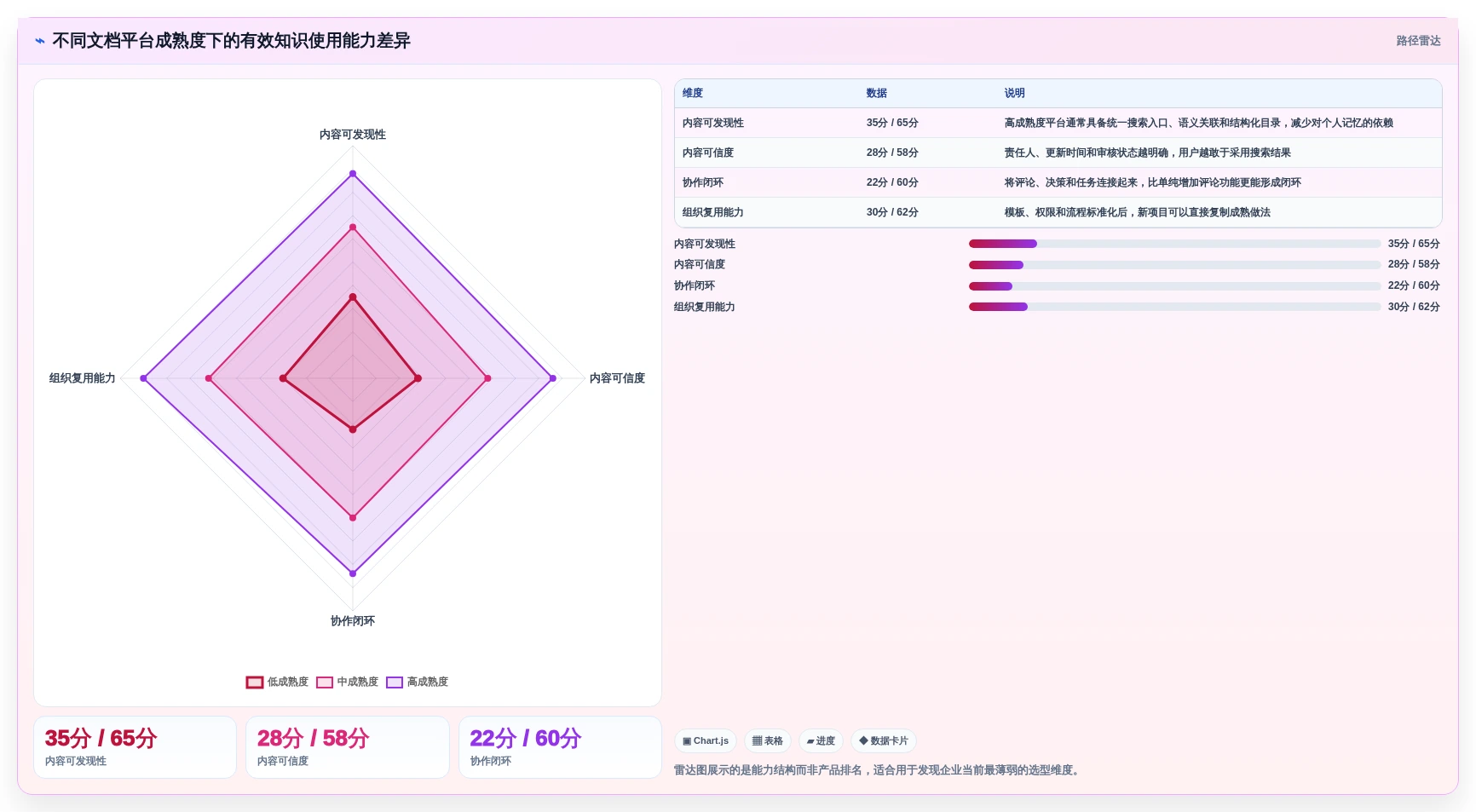Click the 路径雷达 label at top right
This screenshot has width=1476, height=812.
click(x=1418, y=41)
